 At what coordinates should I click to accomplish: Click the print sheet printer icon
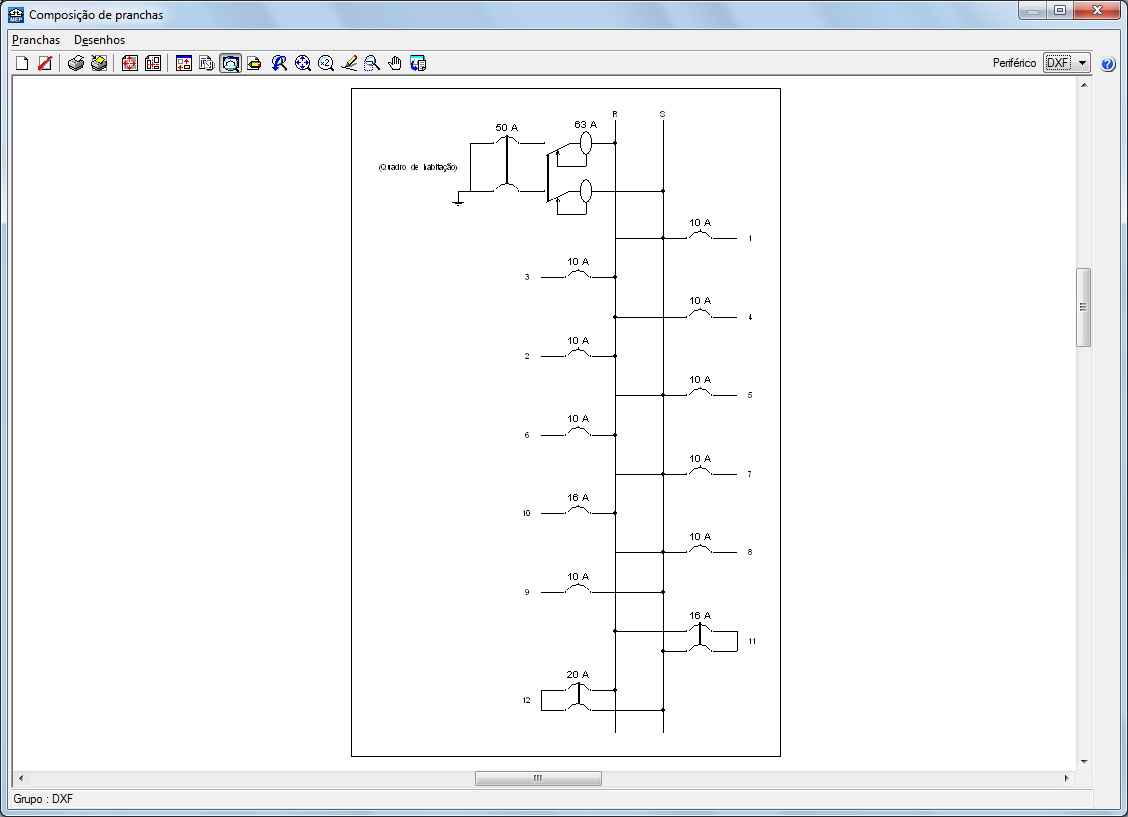click(76, 63)
